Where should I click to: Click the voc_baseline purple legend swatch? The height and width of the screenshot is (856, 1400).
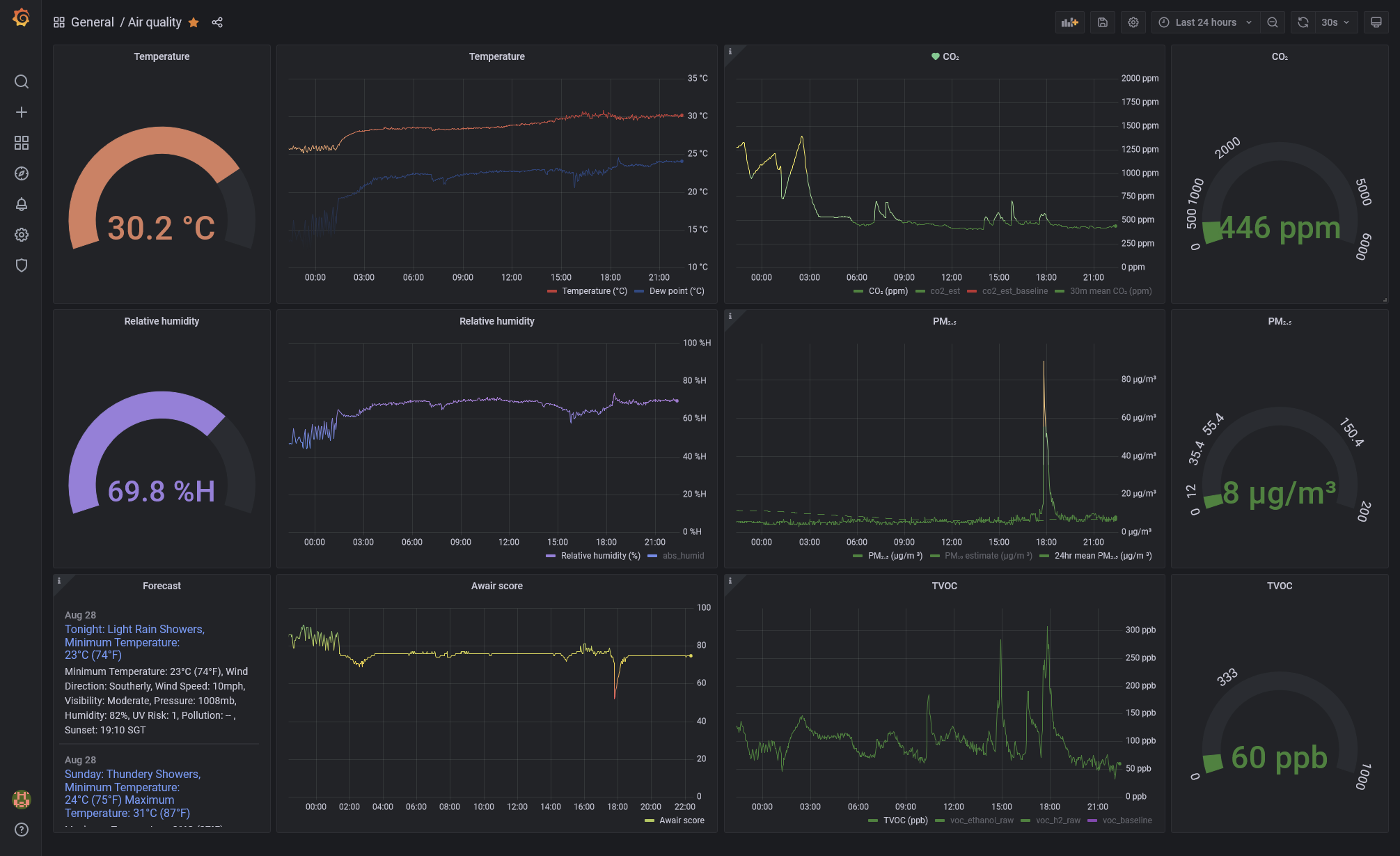tap(1092, 820)
